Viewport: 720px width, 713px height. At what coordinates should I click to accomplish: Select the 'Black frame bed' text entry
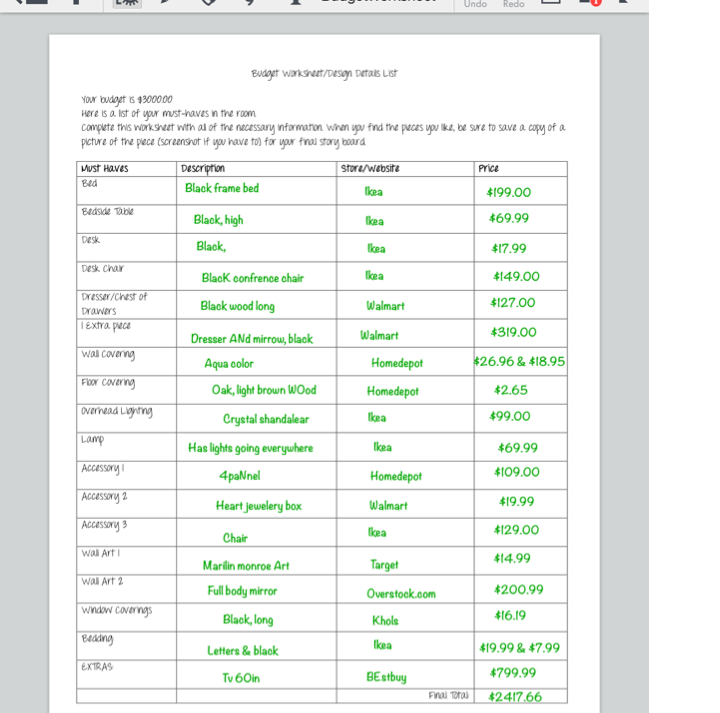(221, 188)
